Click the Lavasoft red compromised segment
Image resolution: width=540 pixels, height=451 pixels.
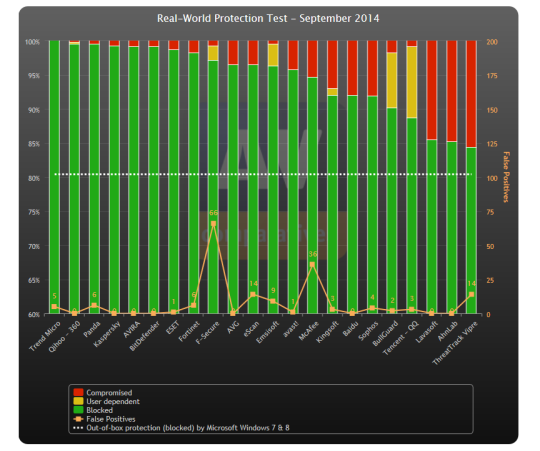pyautogui.click(x=432, y=90)
